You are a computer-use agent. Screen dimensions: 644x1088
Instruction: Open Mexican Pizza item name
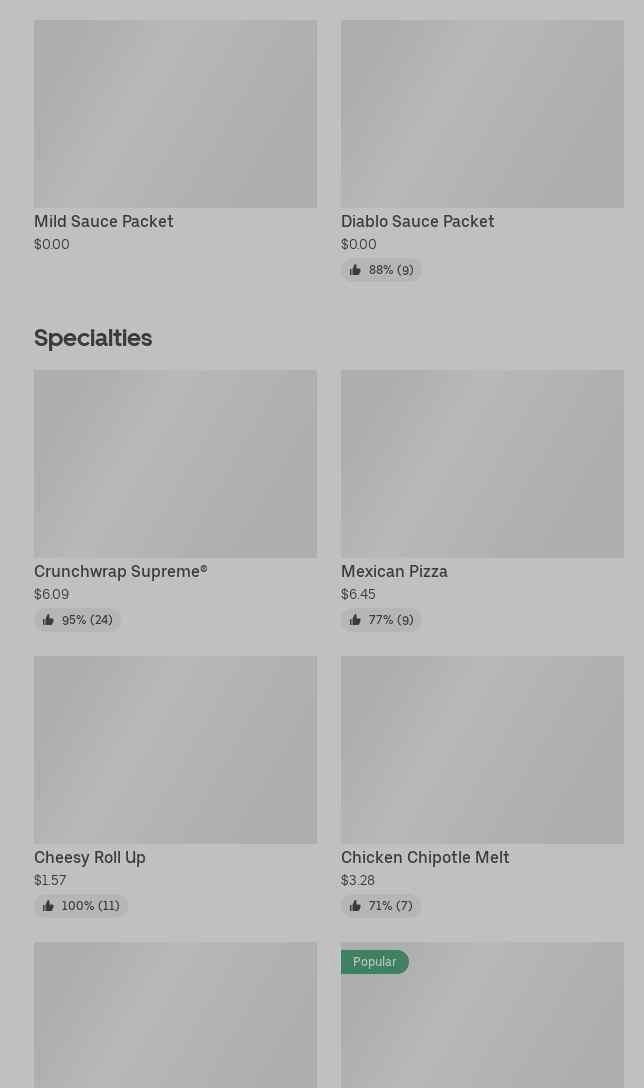tap(394, 571)
